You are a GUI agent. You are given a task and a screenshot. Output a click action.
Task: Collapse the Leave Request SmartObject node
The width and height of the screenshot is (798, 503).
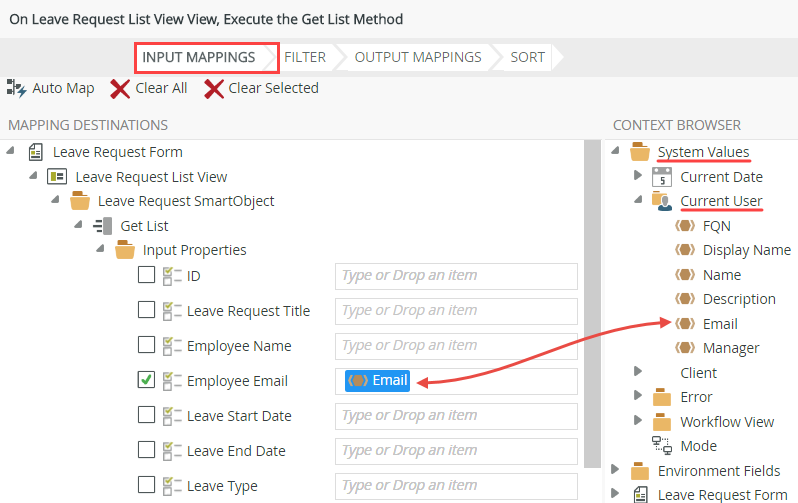click(55, 200)
